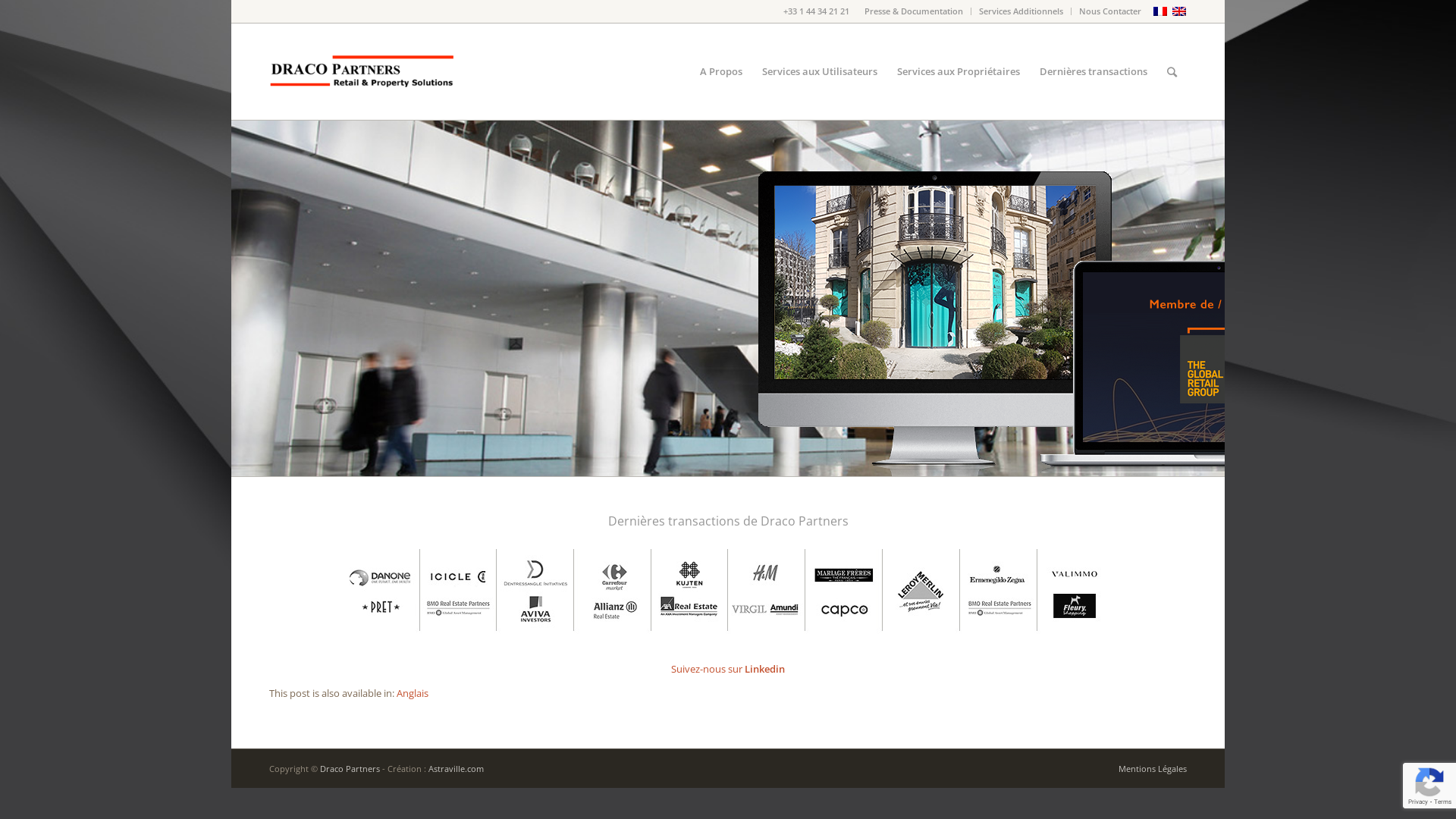Click Nous Contacter link
The image size is (1456, 819).
tap(1109, 11)
